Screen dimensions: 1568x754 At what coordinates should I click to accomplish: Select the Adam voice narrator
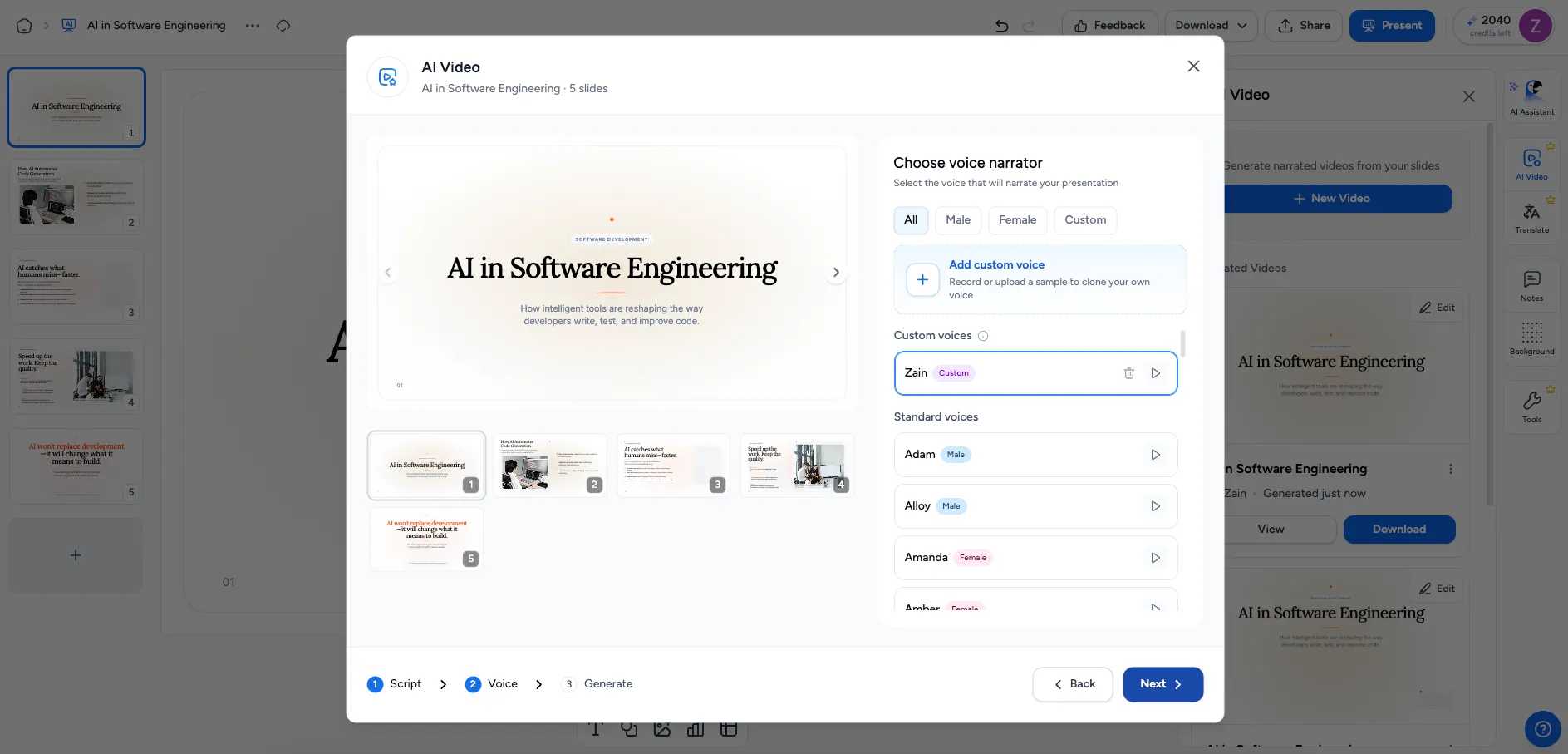point(1035,455)
